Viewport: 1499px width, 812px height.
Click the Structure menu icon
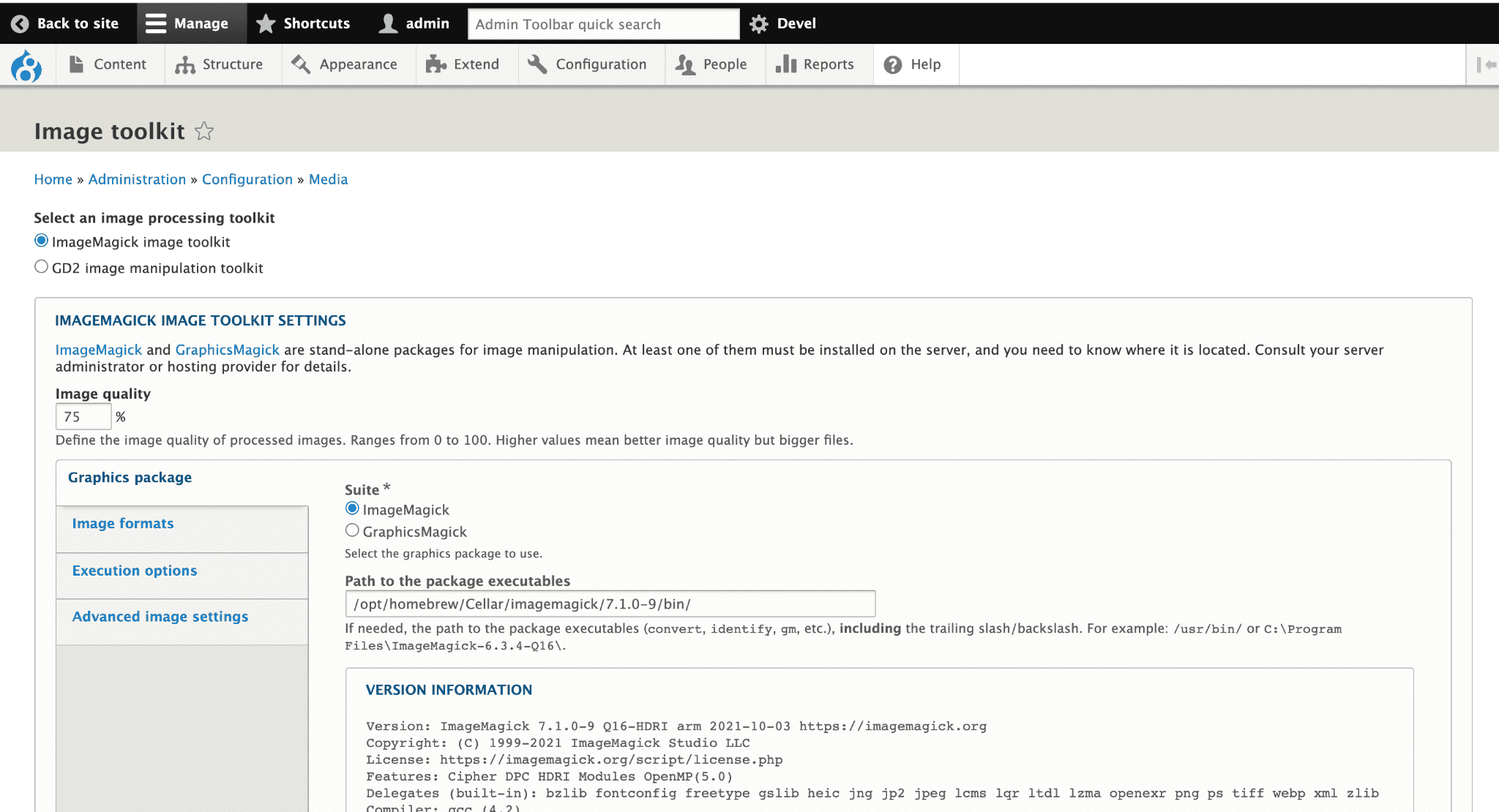[x=184, y=63]
